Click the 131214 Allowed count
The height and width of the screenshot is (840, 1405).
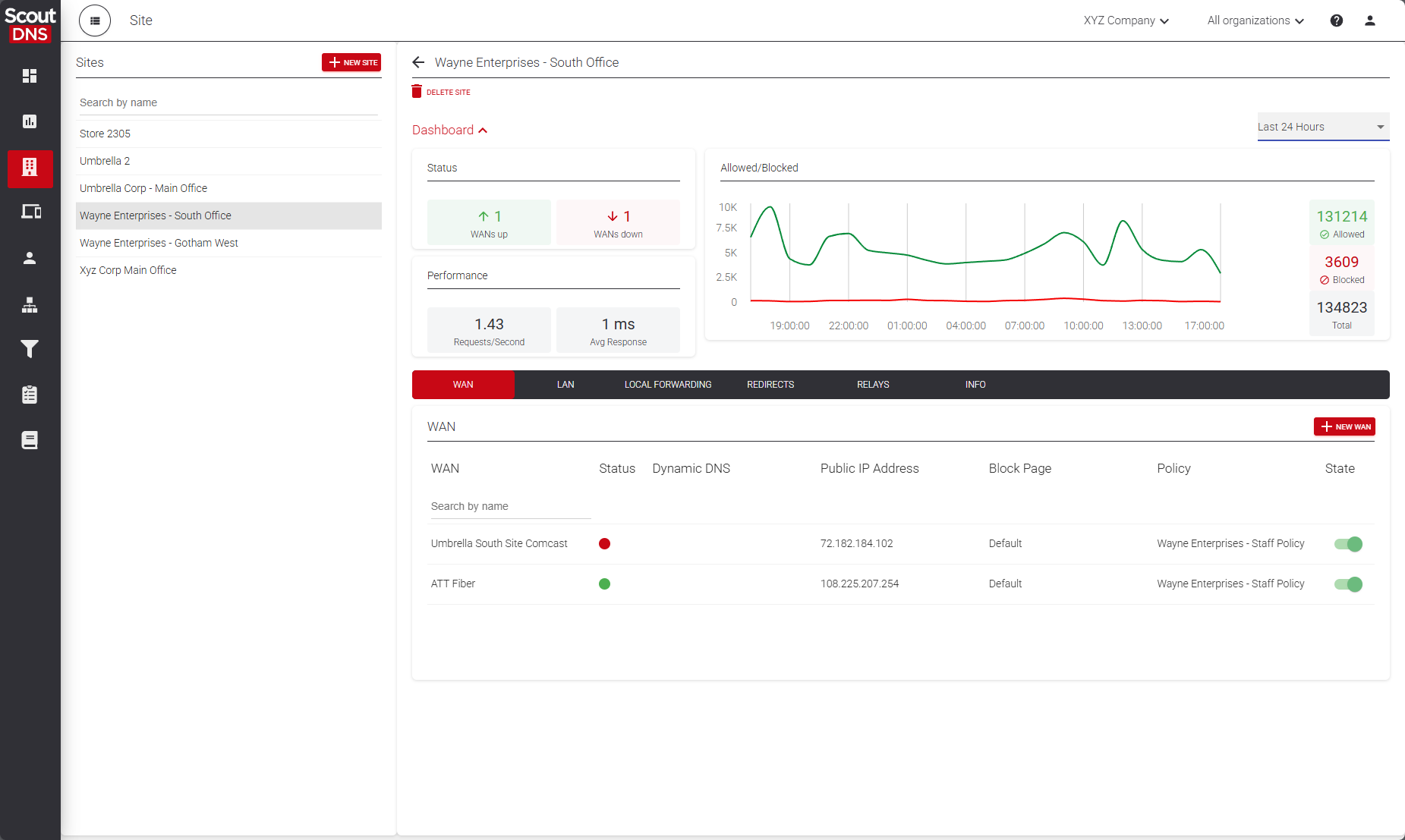click(x=1341, y=216)
